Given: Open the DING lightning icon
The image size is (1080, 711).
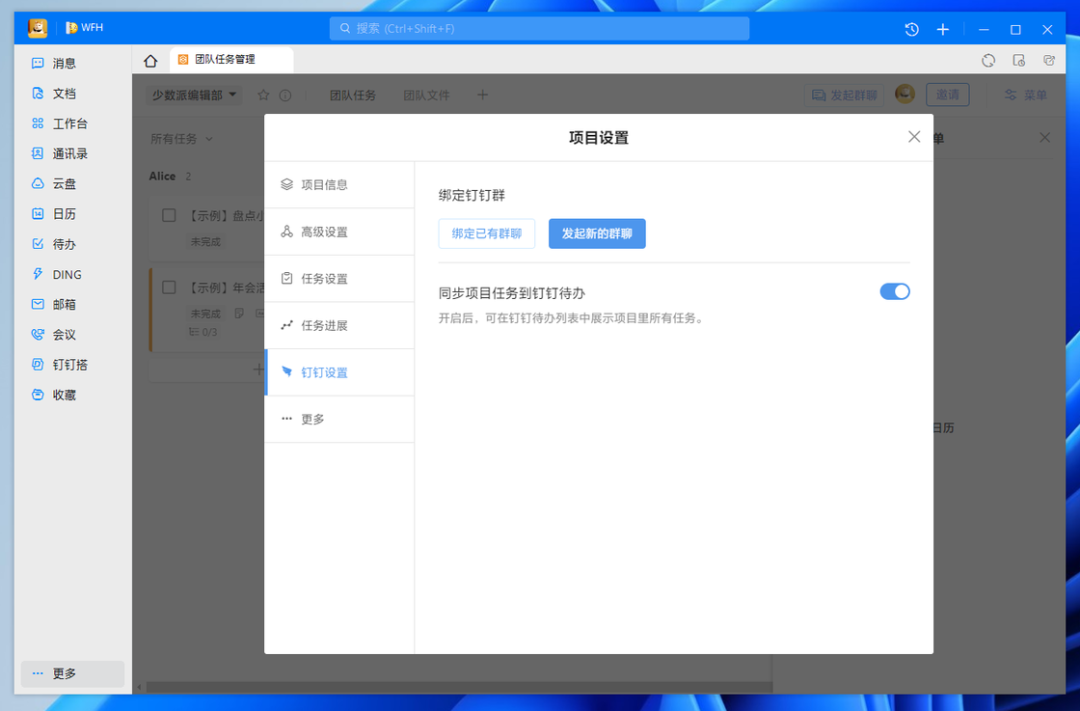Looking at the screenshot, I should pos(38,274).
